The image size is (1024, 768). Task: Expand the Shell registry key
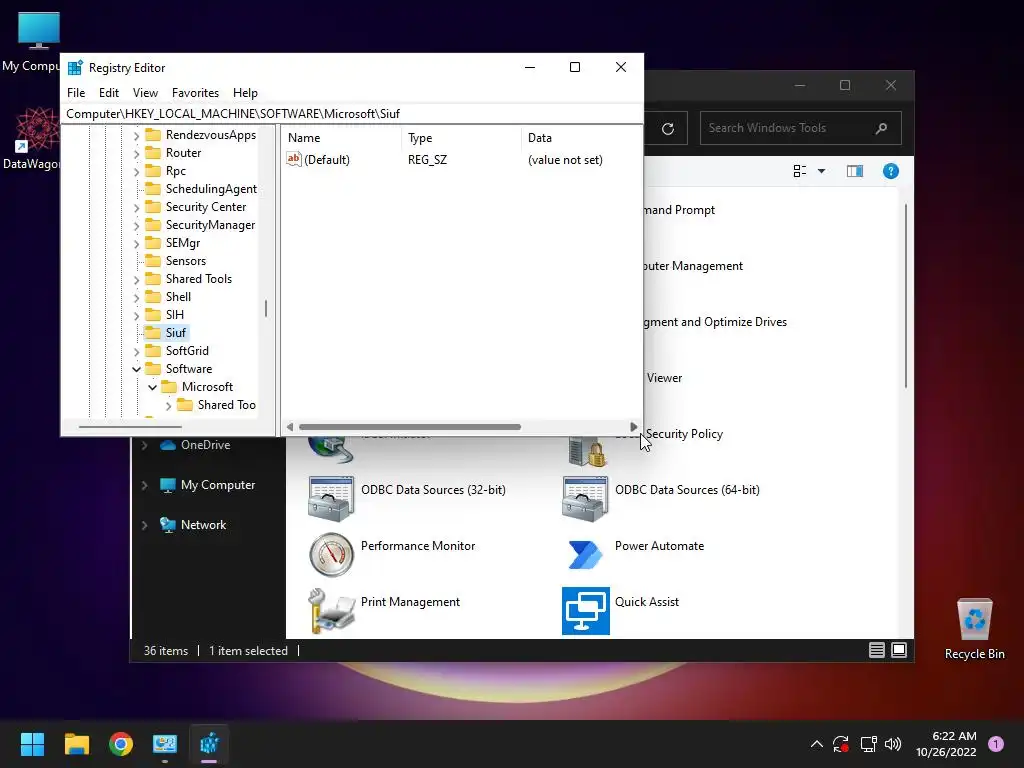[136, 297]
